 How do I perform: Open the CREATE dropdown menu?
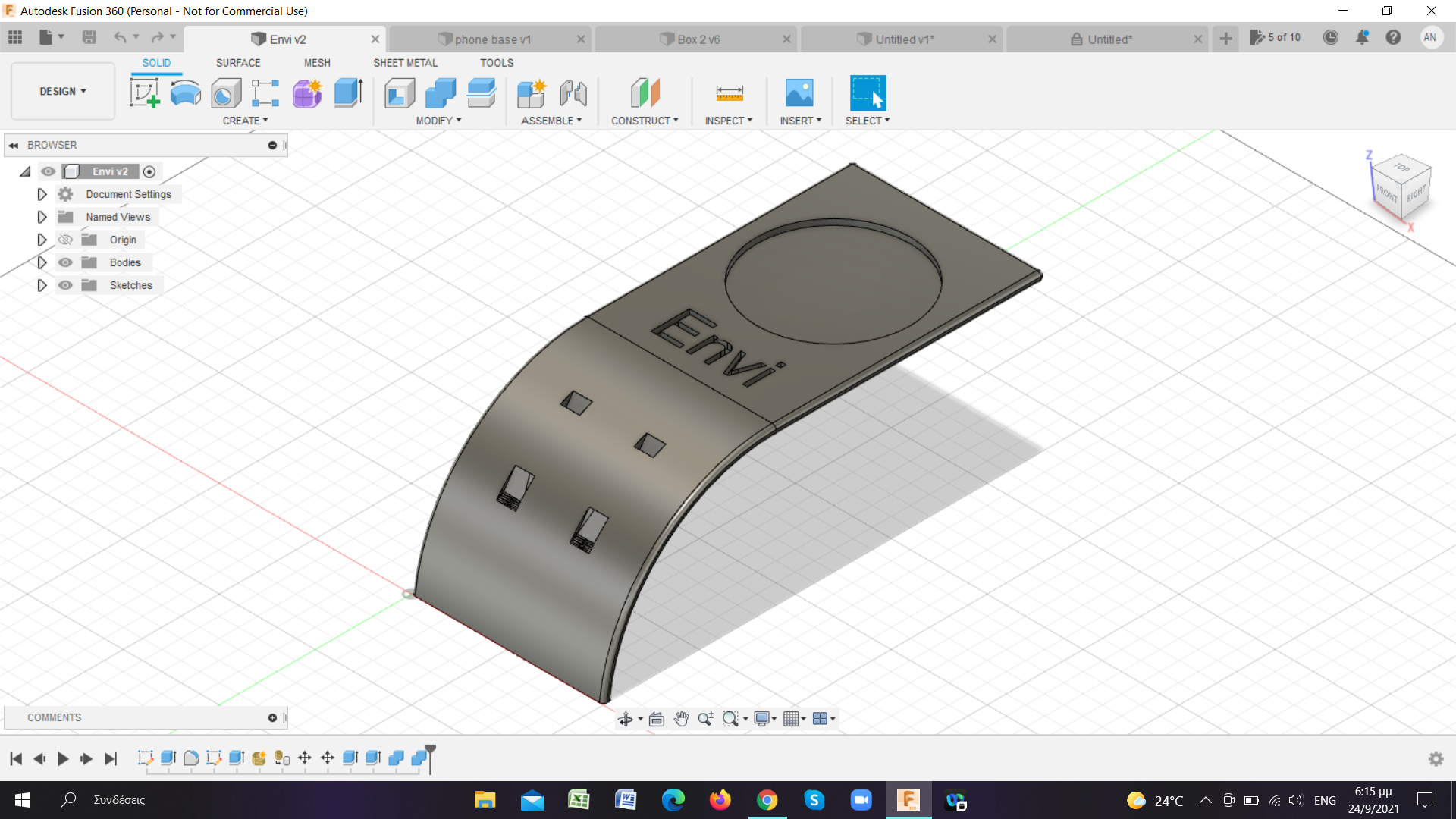click(x=245, y=121)
